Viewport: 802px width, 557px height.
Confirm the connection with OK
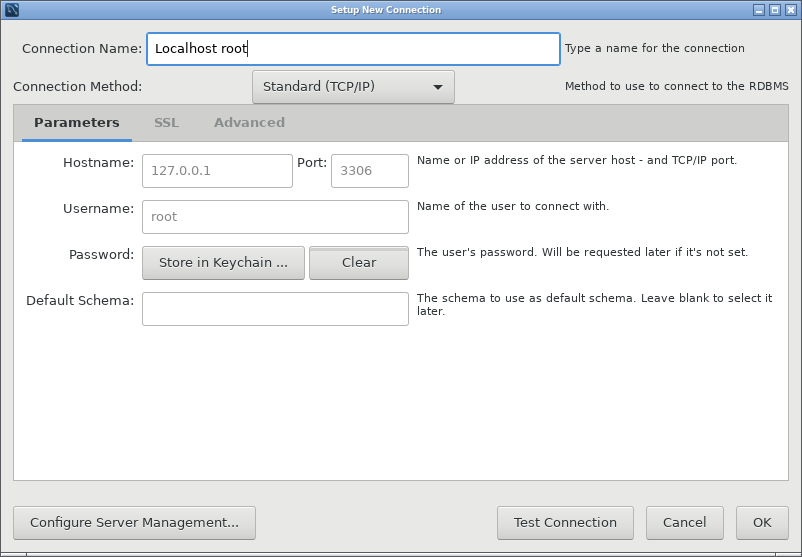pyautogui.click(x=762, y=523)
